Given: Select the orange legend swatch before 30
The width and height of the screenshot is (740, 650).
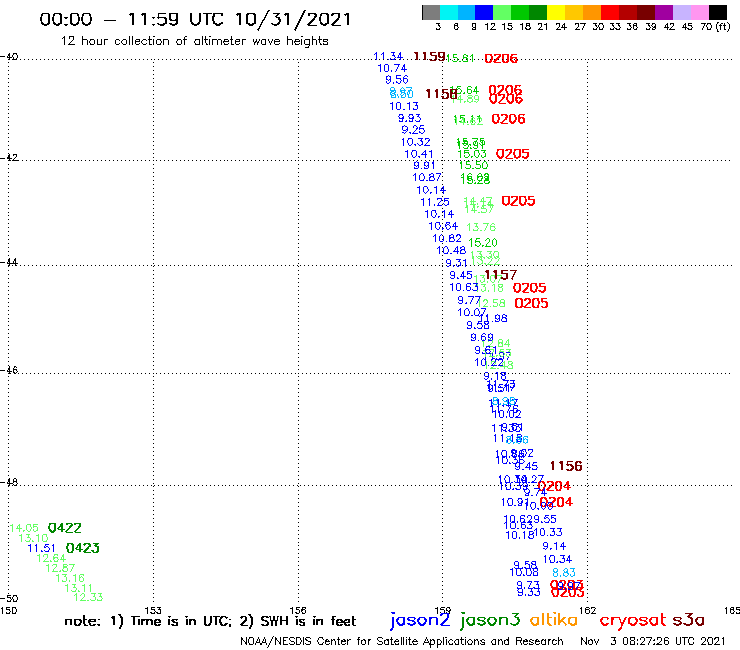Looking at the screenshot, I should click(x=592, y=13).
